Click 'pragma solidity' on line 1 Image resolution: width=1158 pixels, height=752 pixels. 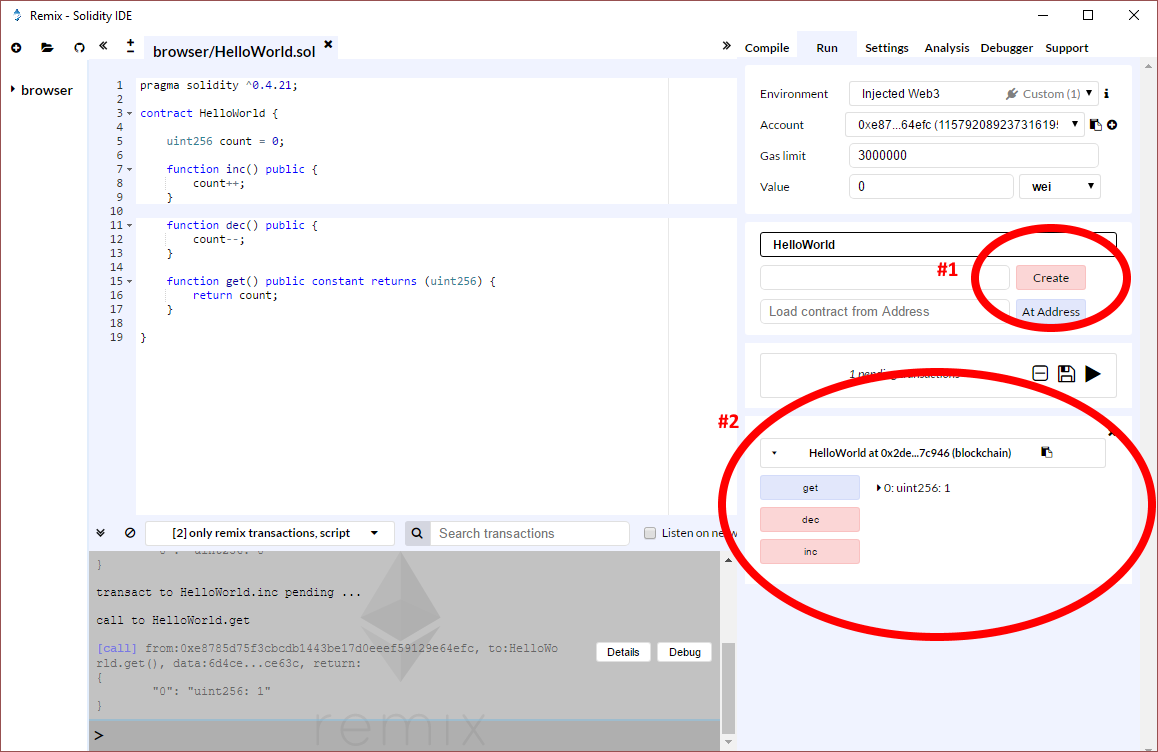pyautogui.click(x=189, y=86)
